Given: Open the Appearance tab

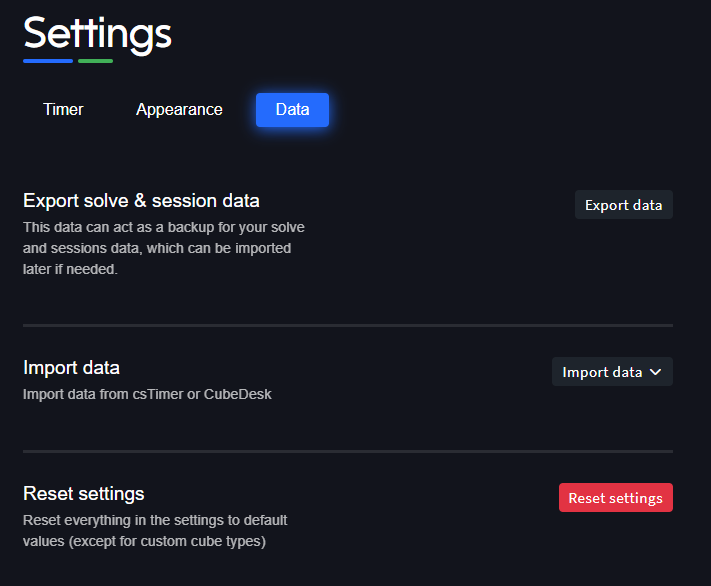Looking at the screenshot, I should (179, 110).
